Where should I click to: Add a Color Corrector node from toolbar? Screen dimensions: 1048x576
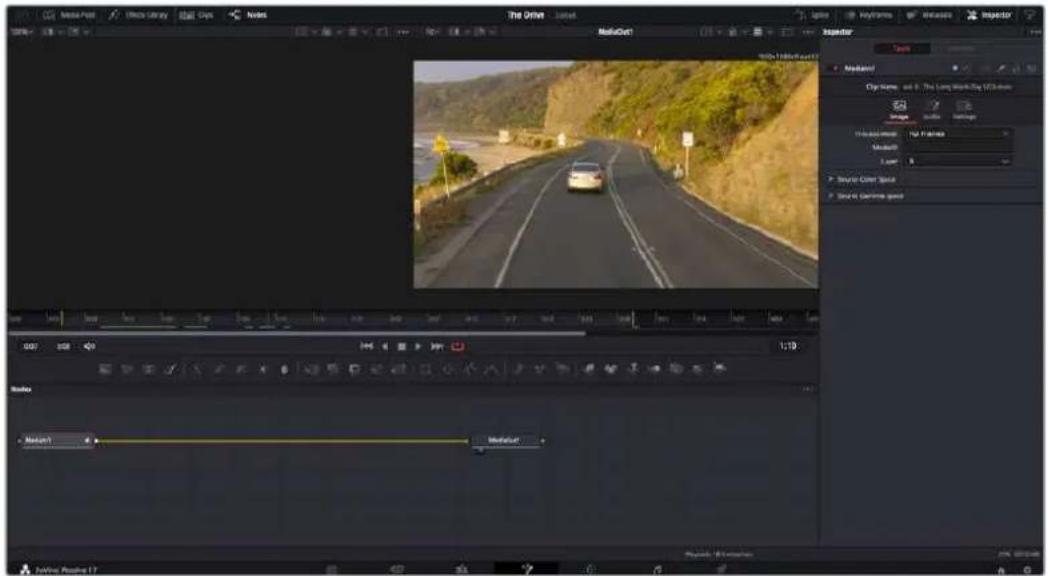pyautogui.click(x=194, y=368)
